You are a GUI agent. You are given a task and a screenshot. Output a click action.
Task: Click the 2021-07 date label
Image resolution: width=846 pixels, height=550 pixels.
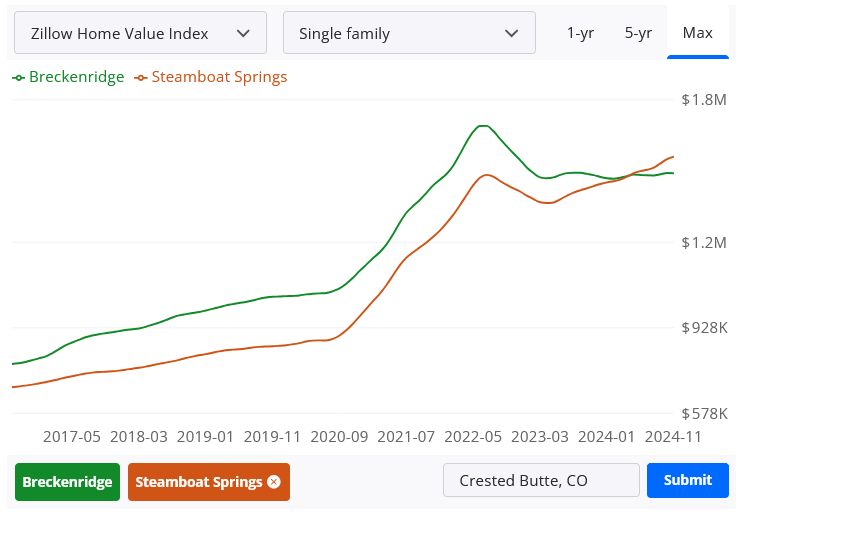pos(406,437)
